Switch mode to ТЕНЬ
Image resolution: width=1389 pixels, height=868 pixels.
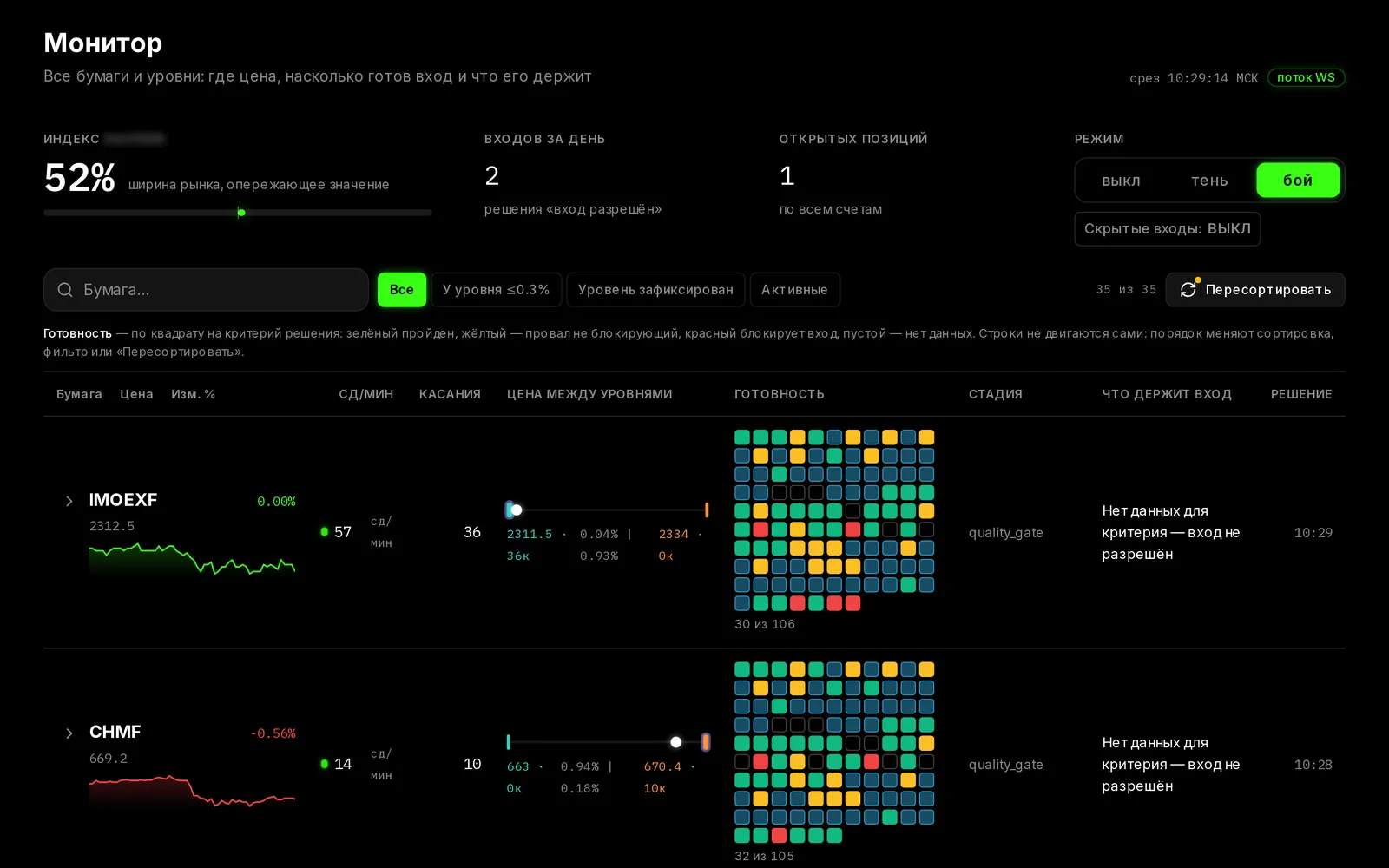point(1209,181)
